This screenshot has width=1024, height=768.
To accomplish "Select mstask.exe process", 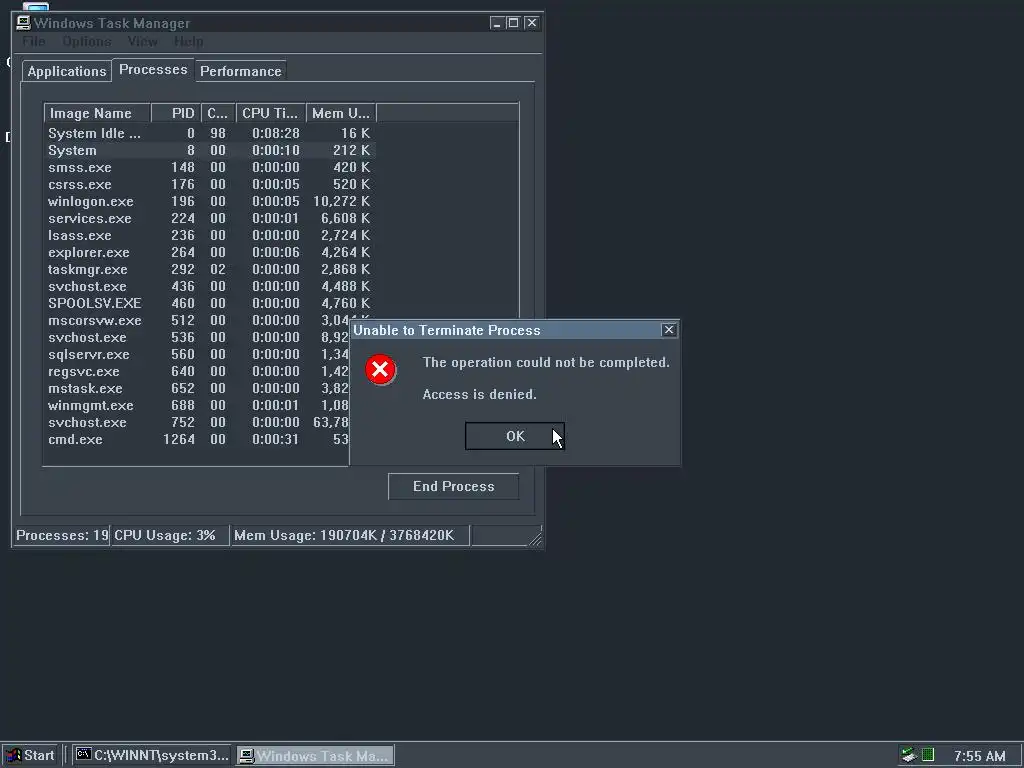I will coord(197,389).
